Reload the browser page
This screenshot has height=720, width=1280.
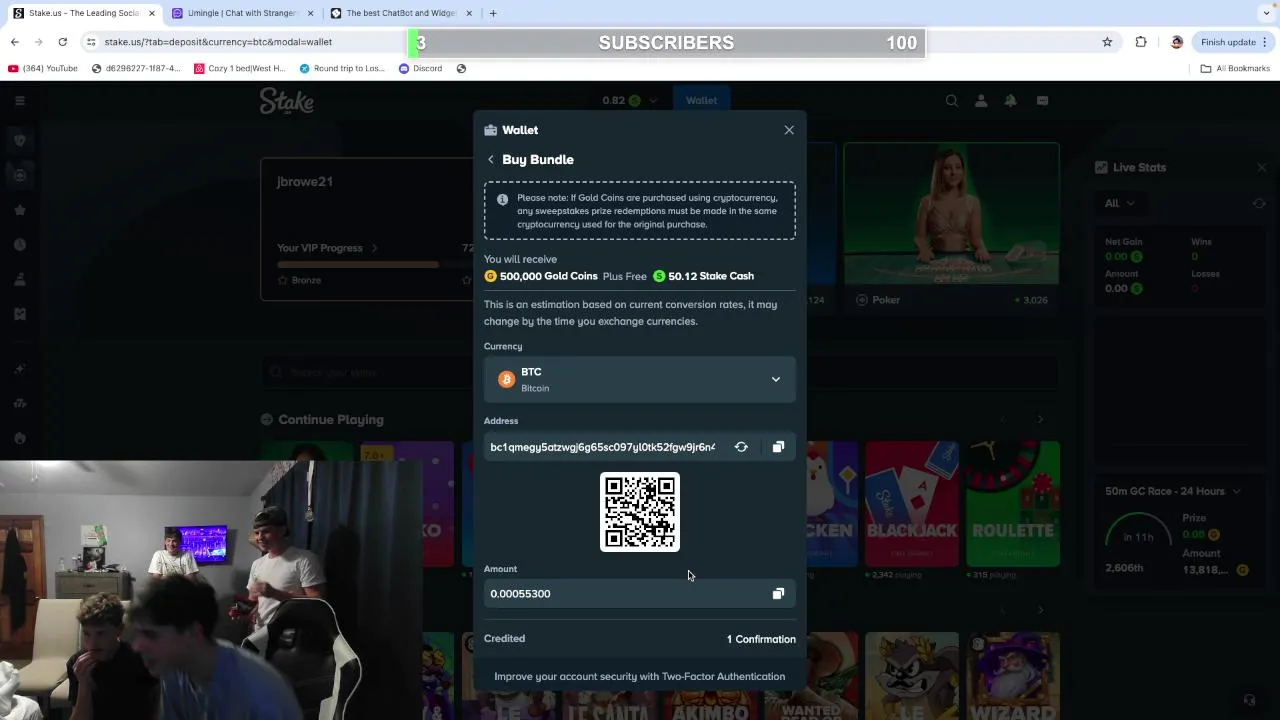[62, 42]
